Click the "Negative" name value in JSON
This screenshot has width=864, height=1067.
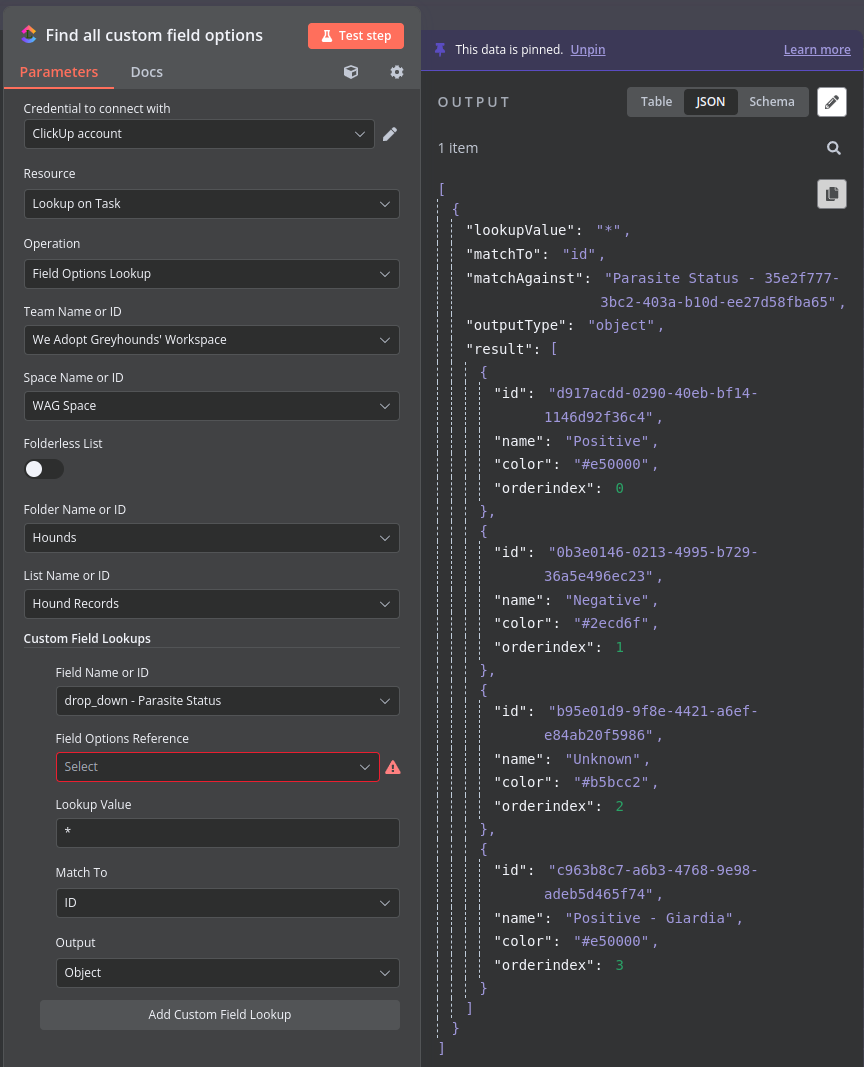point(607,600)
